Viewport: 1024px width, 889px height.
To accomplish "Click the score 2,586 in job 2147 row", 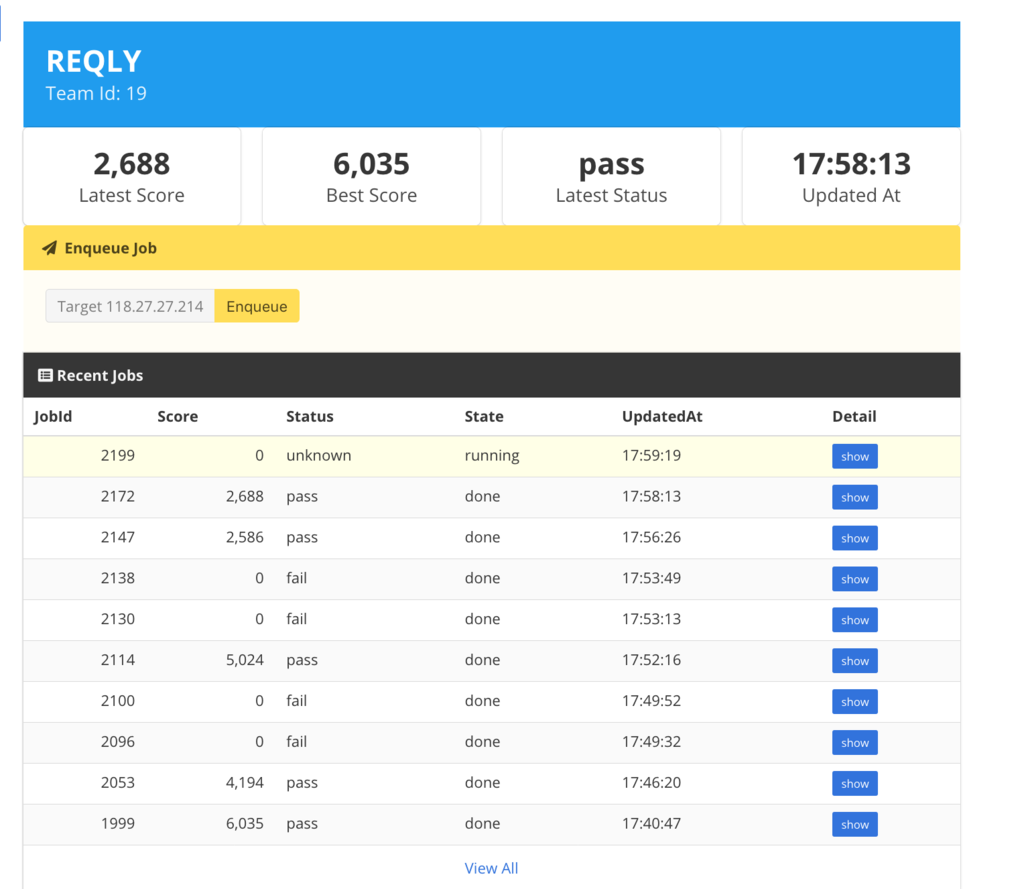I will click(x=245, y=537).
